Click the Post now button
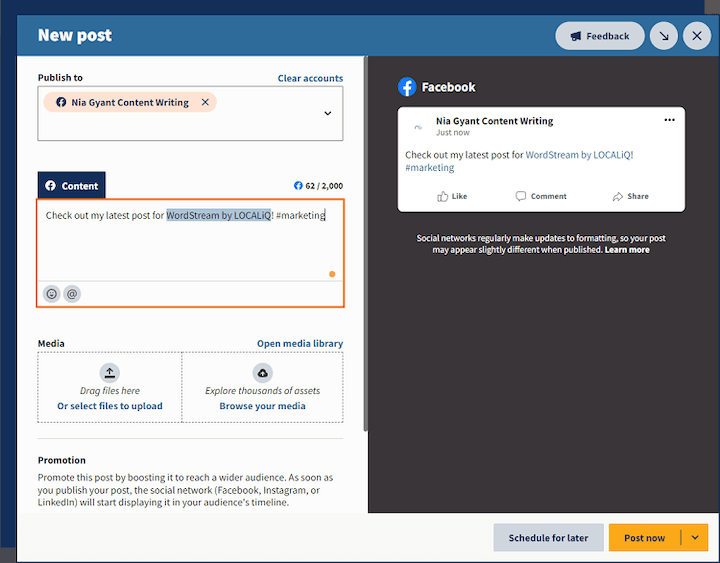The width and height of the screenshot is (720, 563). coord(644,537)
